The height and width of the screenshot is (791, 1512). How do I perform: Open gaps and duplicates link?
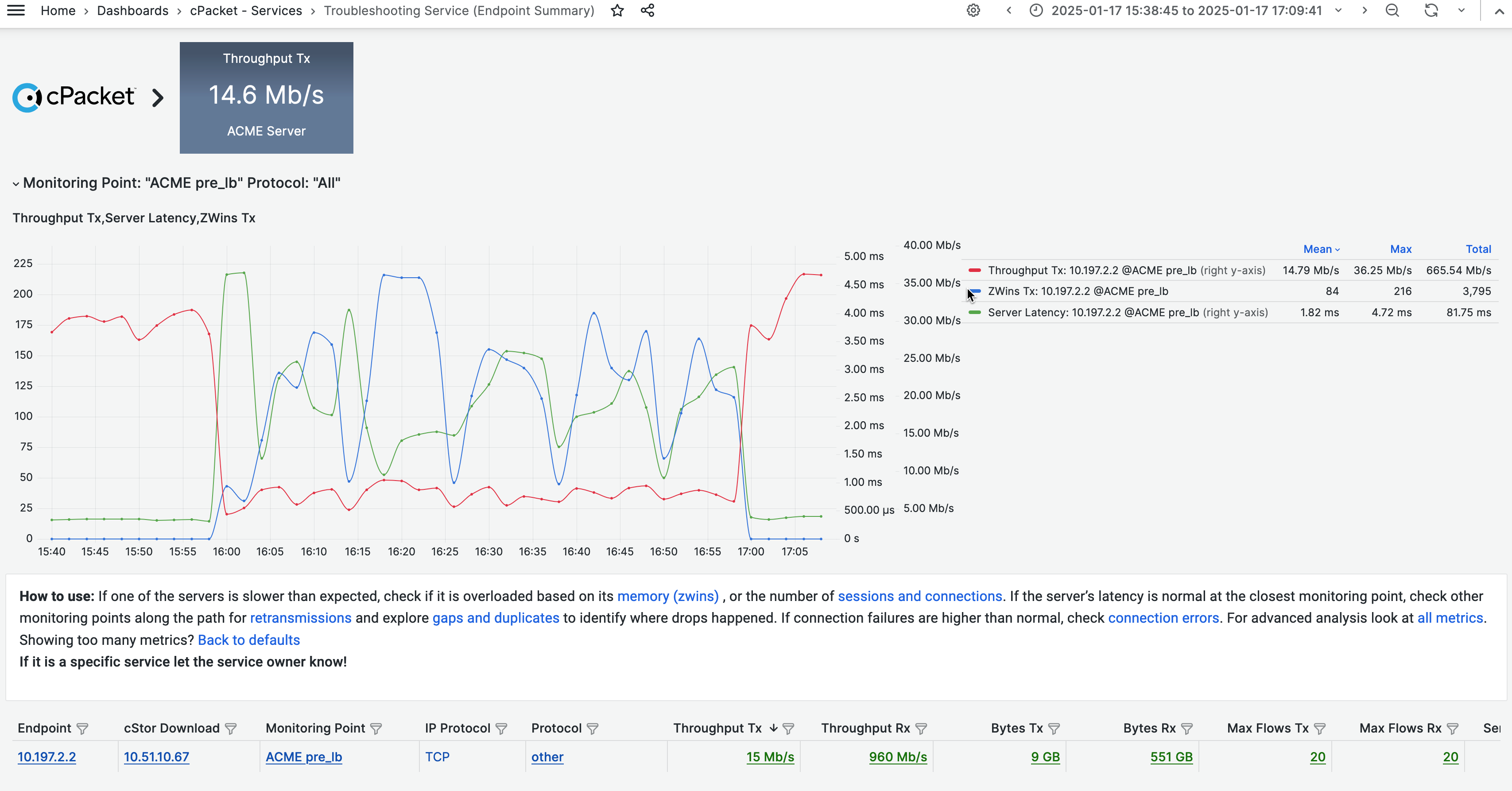tap(496, 618)
